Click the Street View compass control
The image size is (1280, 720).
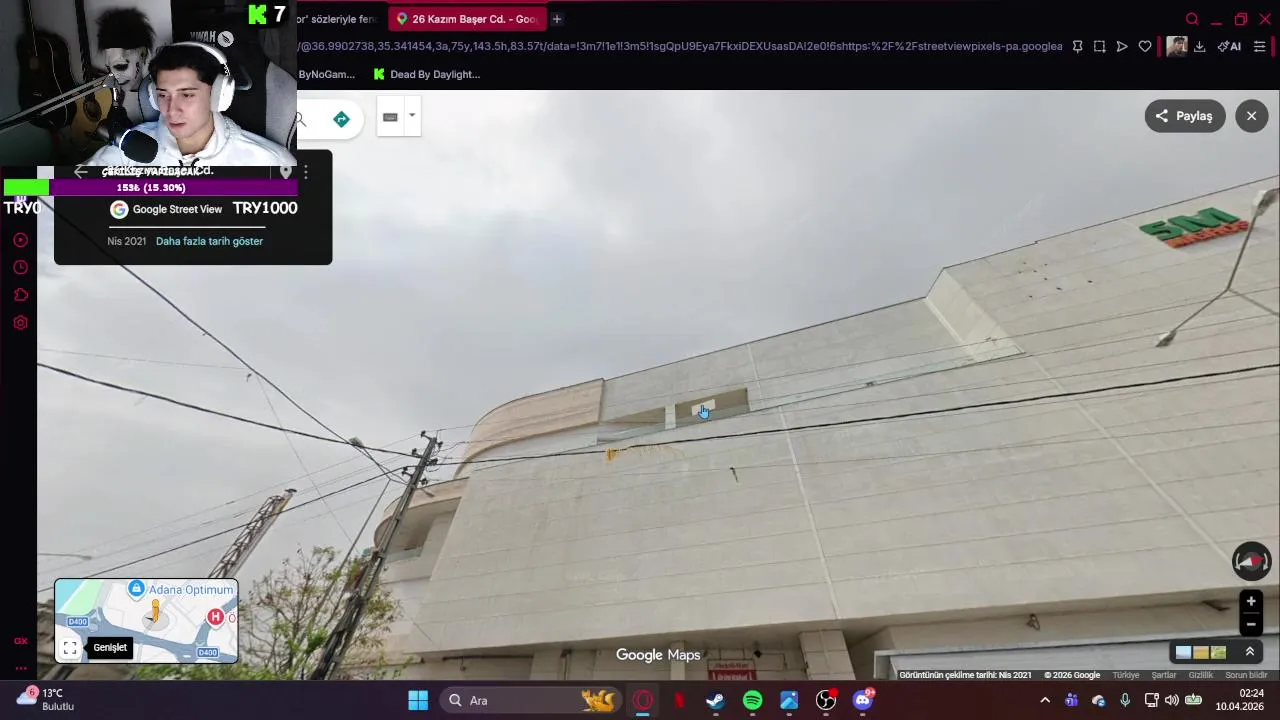1251,561
